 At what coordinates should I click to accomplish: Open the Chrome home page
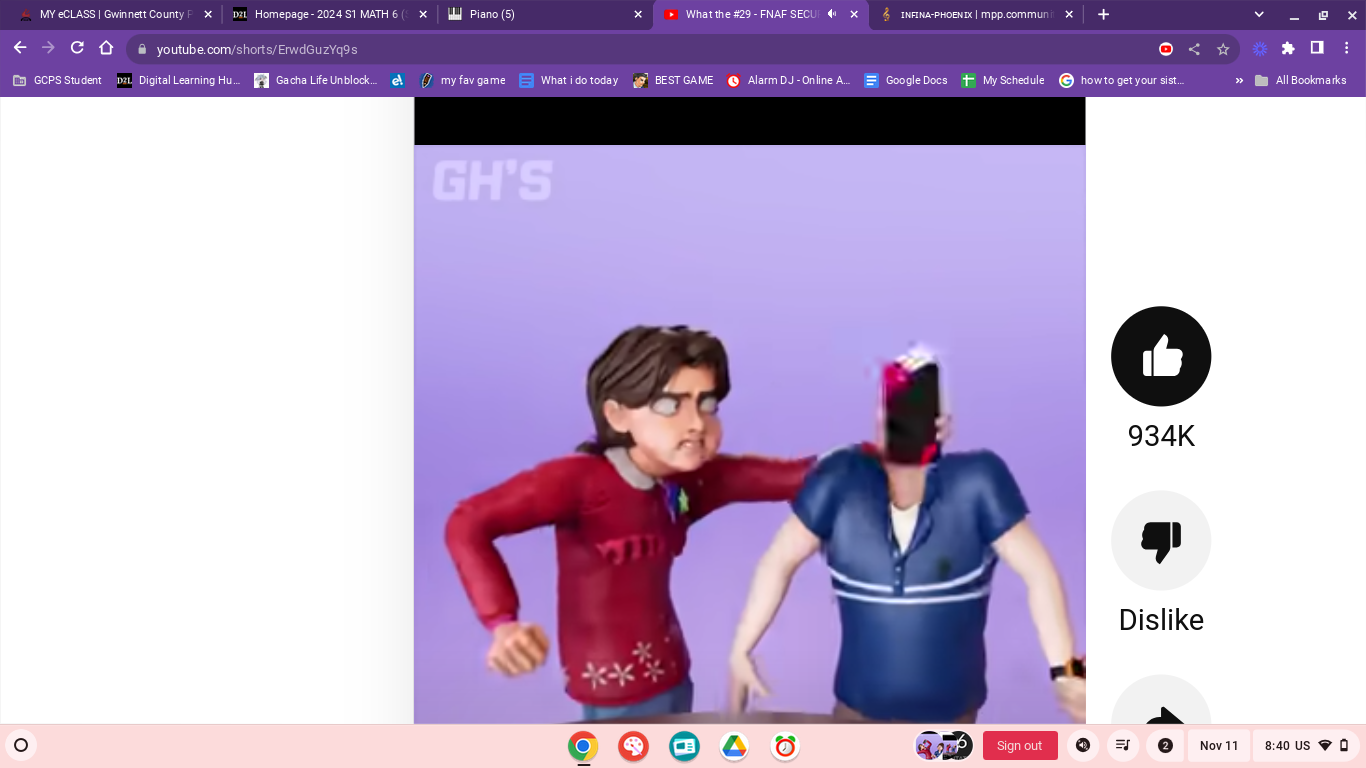(106, 48)
